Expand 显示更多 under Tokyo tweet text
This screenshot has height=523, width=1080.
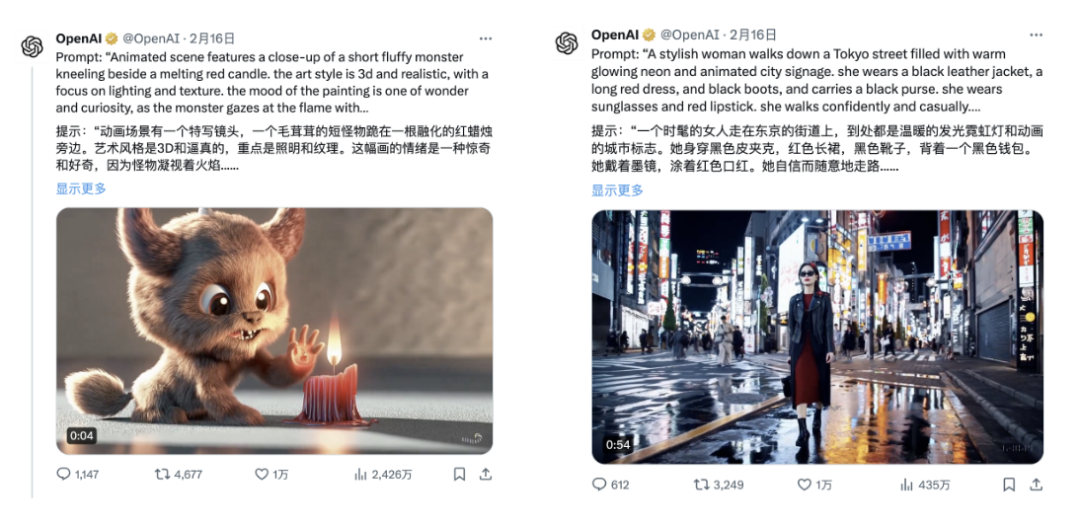[617, 190]
